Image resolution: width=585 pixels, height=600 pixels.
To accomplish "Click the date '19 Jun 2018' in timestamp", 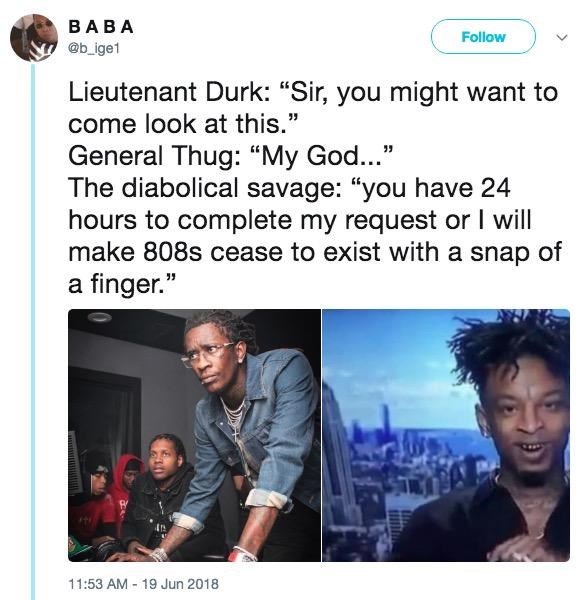I will point(180,584).
